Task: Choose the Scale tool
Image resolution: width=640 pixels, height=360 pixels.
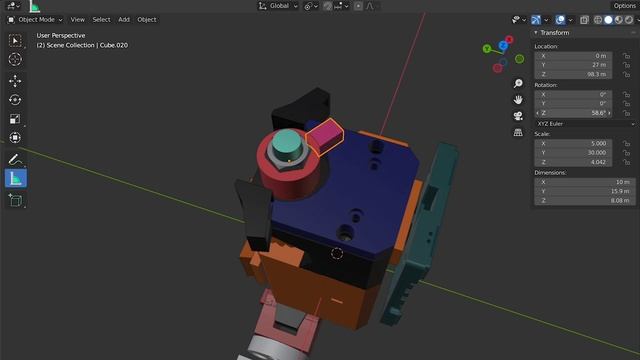Action: coord(15,119)
